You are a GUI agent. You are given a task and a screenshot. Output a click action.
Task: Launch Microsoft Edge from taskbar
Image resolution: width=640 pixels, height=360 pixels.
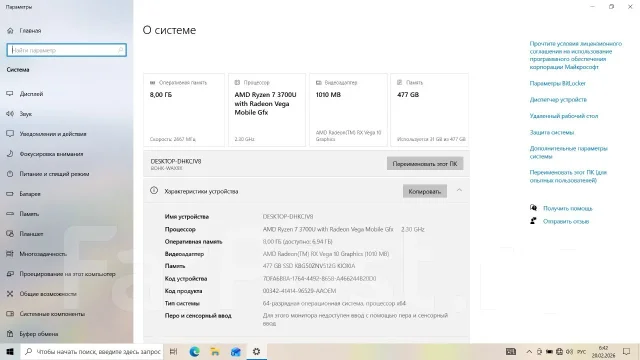click(x=194, y=351)
